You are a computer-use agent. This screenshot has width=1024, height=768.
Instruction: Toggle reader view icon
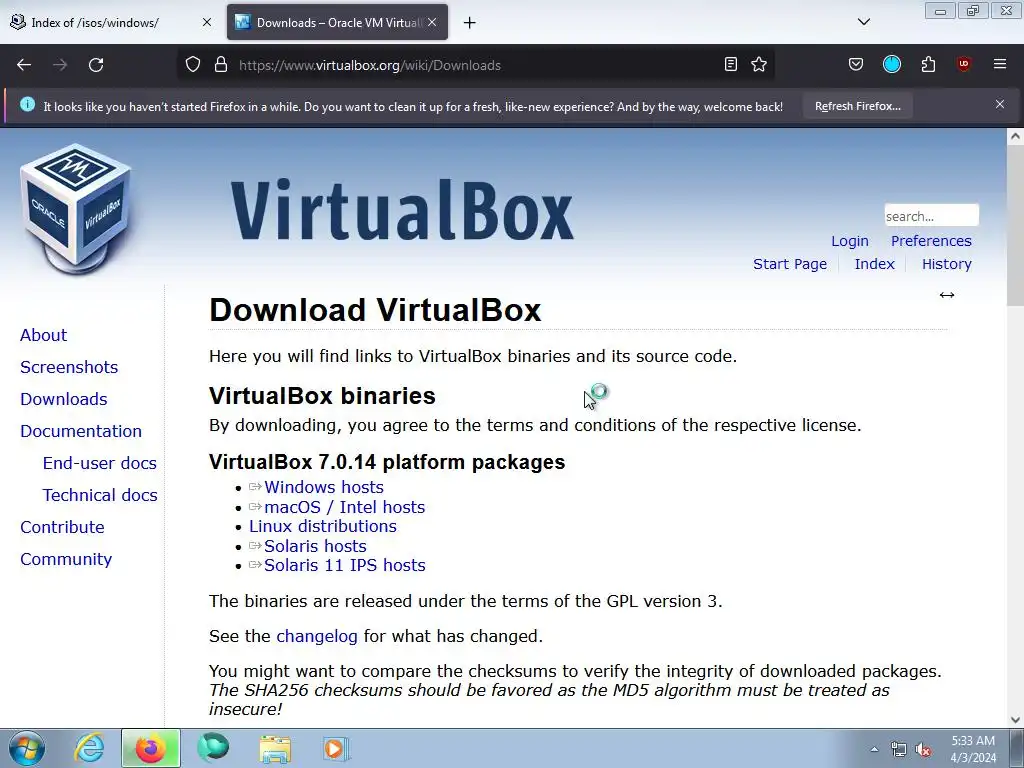tap(731, 65)
